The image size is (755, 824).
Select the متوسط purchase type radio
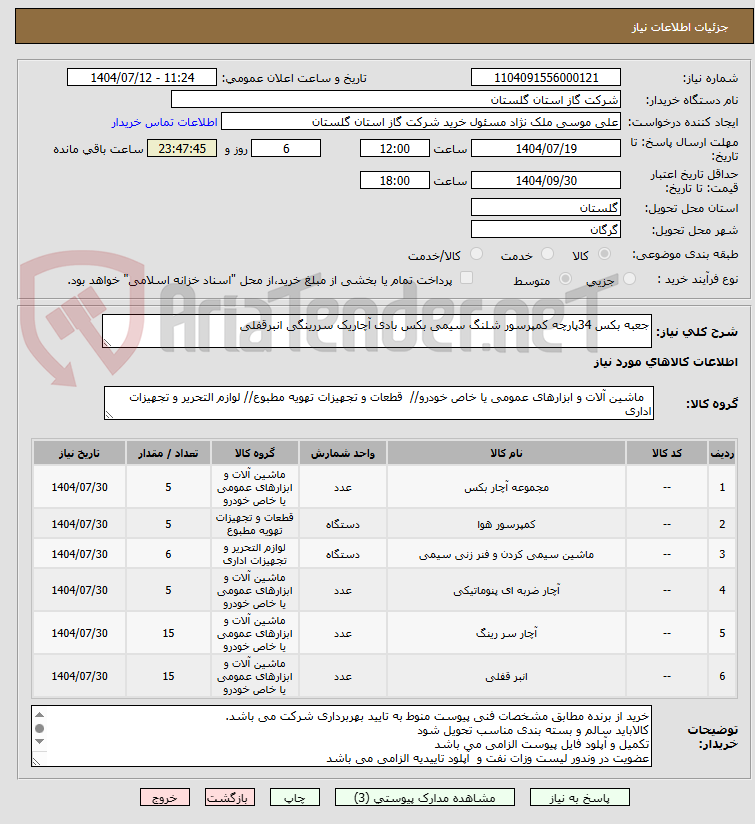tap(565, 279)
